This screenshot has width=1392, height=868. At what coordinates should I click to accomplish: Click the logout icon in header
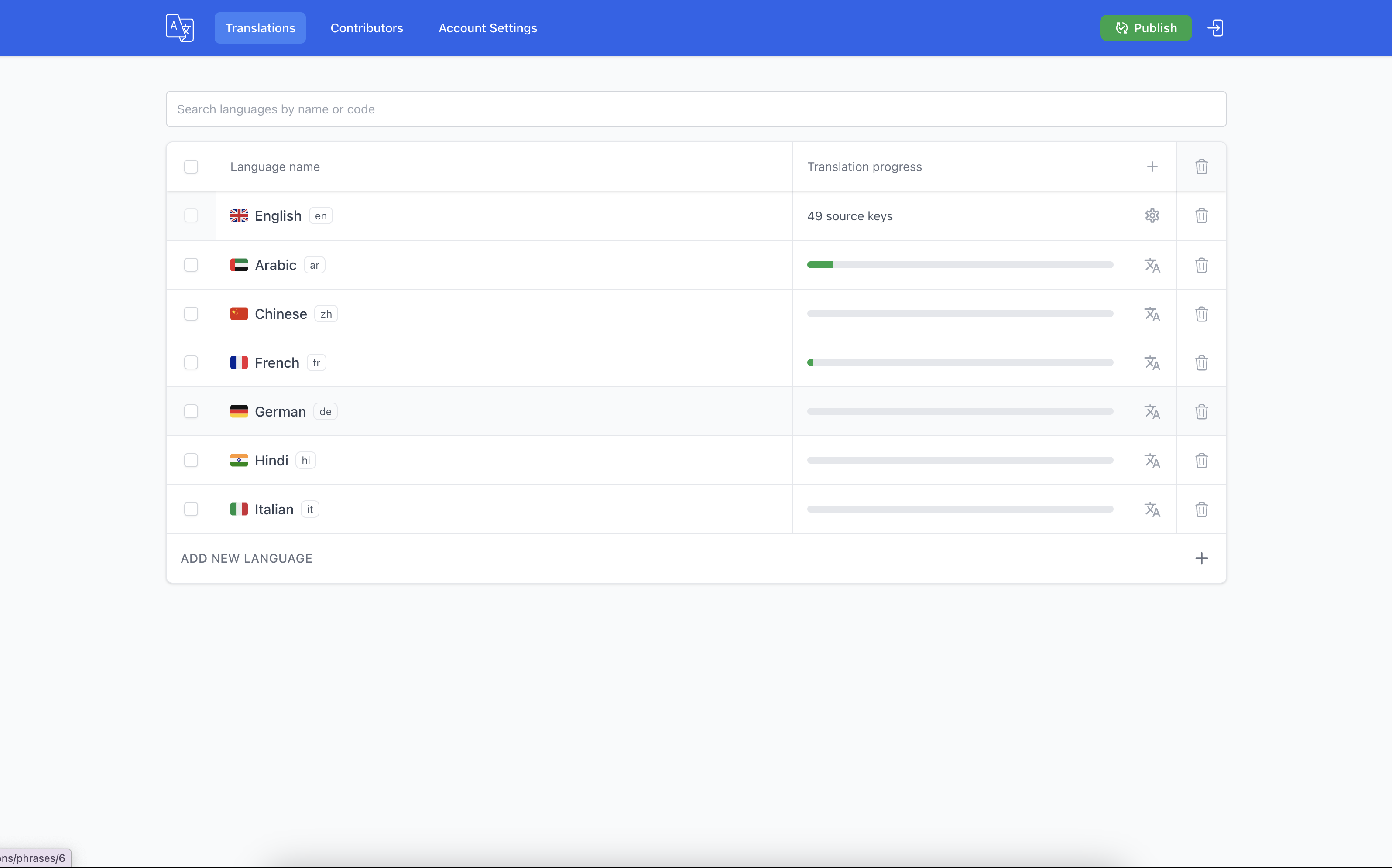[1215, 28]
